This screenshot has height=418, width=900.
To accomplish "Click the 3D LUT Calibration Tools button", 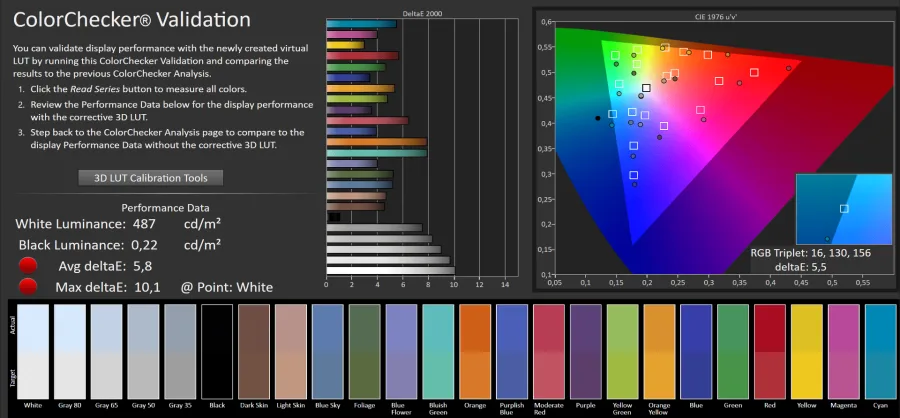I will click(x=151, y=178).
